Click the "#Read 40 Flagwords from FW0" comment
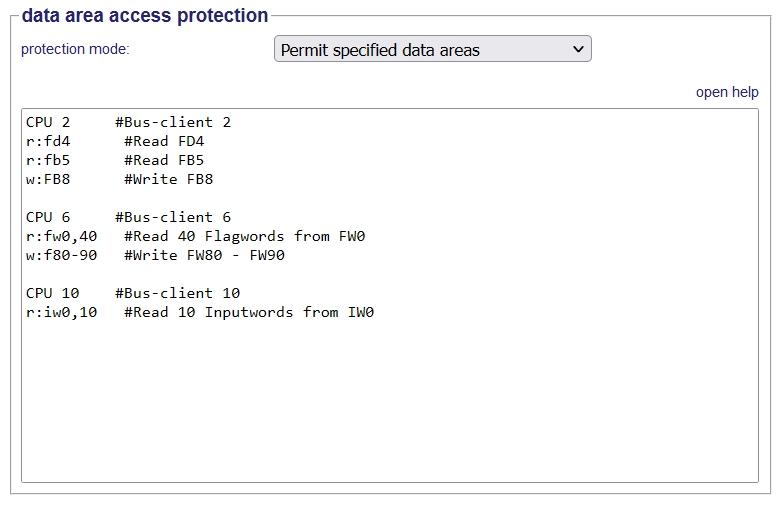Screen dimensions: 783x506 point(245,236)
